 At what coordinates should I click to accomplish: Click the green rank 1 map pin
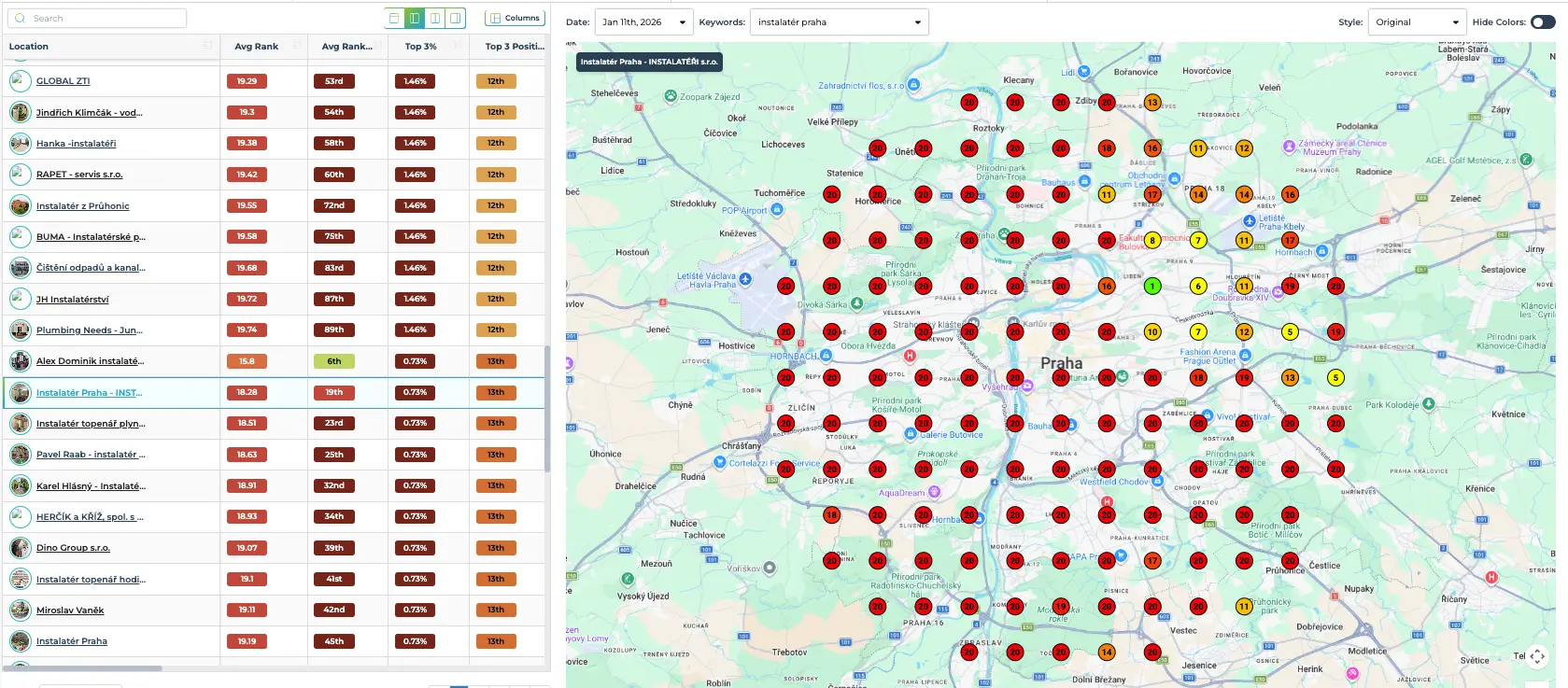click(1152, 287)
